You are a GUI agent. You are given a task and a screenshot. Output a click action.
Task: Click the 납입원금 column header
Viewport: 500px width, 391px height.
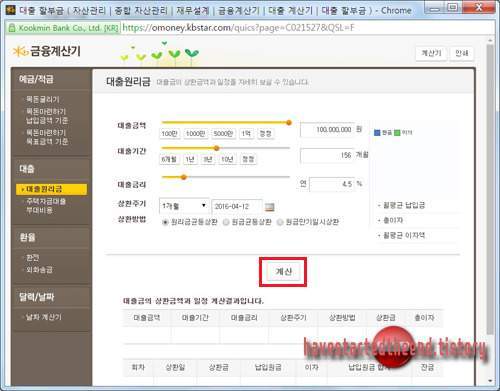[x=268, y=367]
